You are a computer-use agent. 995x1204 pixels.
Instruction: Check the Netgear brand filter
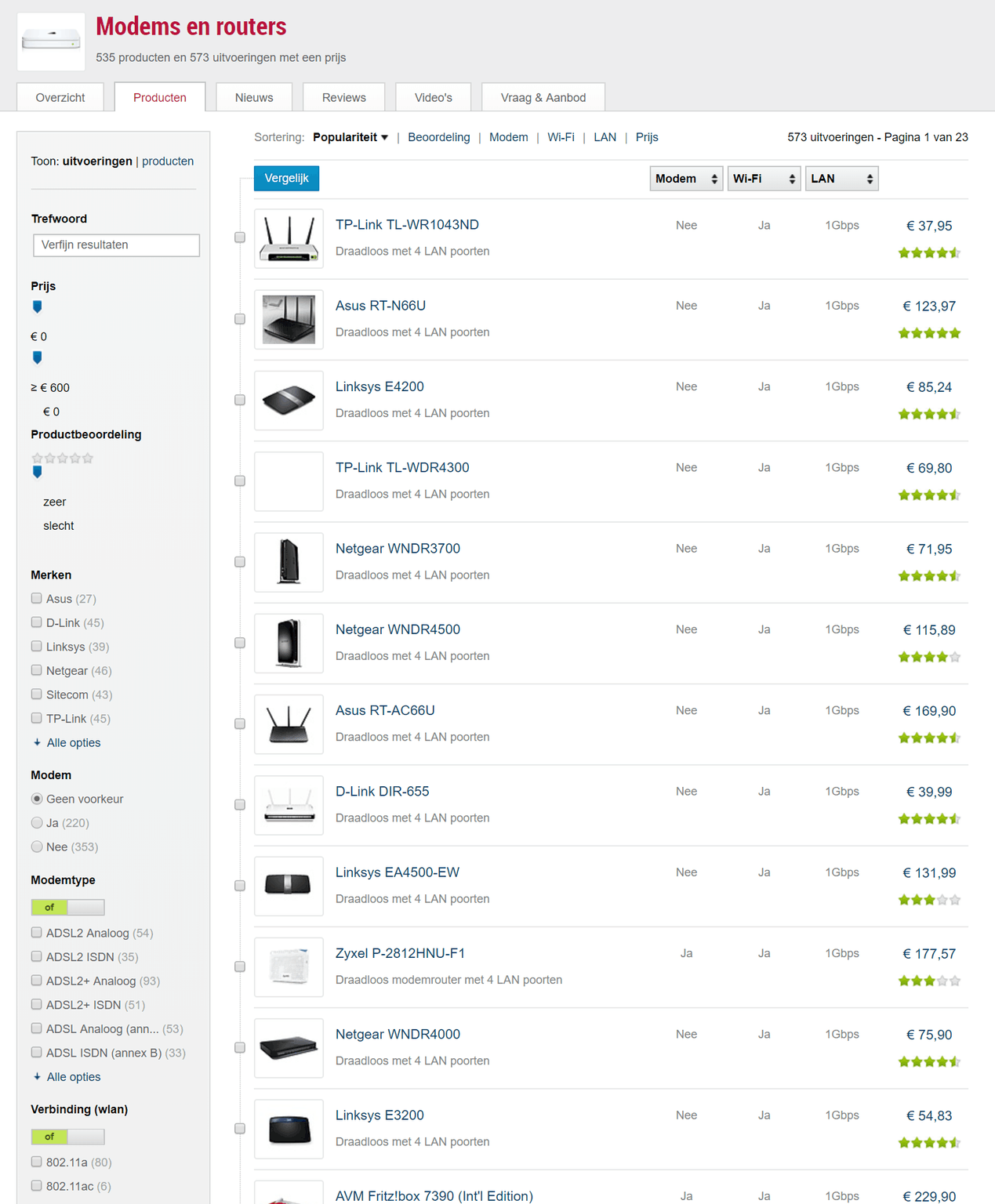coord(37,670)
